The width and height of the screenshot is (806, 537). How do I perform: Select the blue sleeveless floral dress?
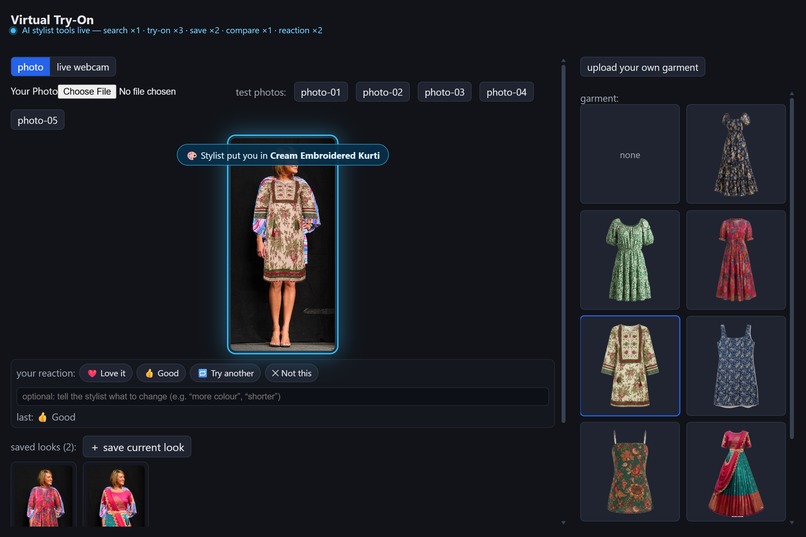pos(736,365)
